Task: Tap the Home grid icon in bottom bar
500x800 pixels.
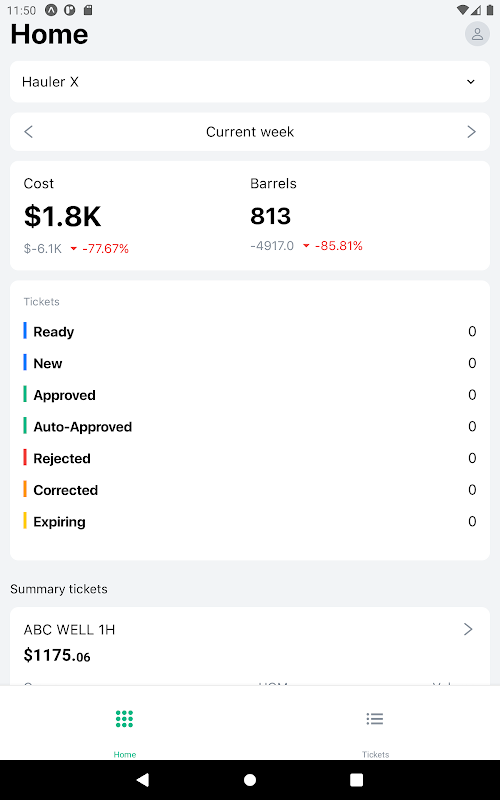Action: click(124, 718)
